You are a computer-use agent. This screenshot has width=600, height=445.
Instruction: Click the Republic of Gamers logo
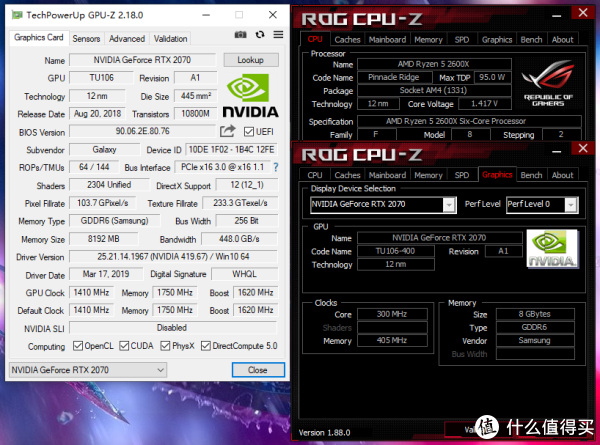[x=548, y=83]
